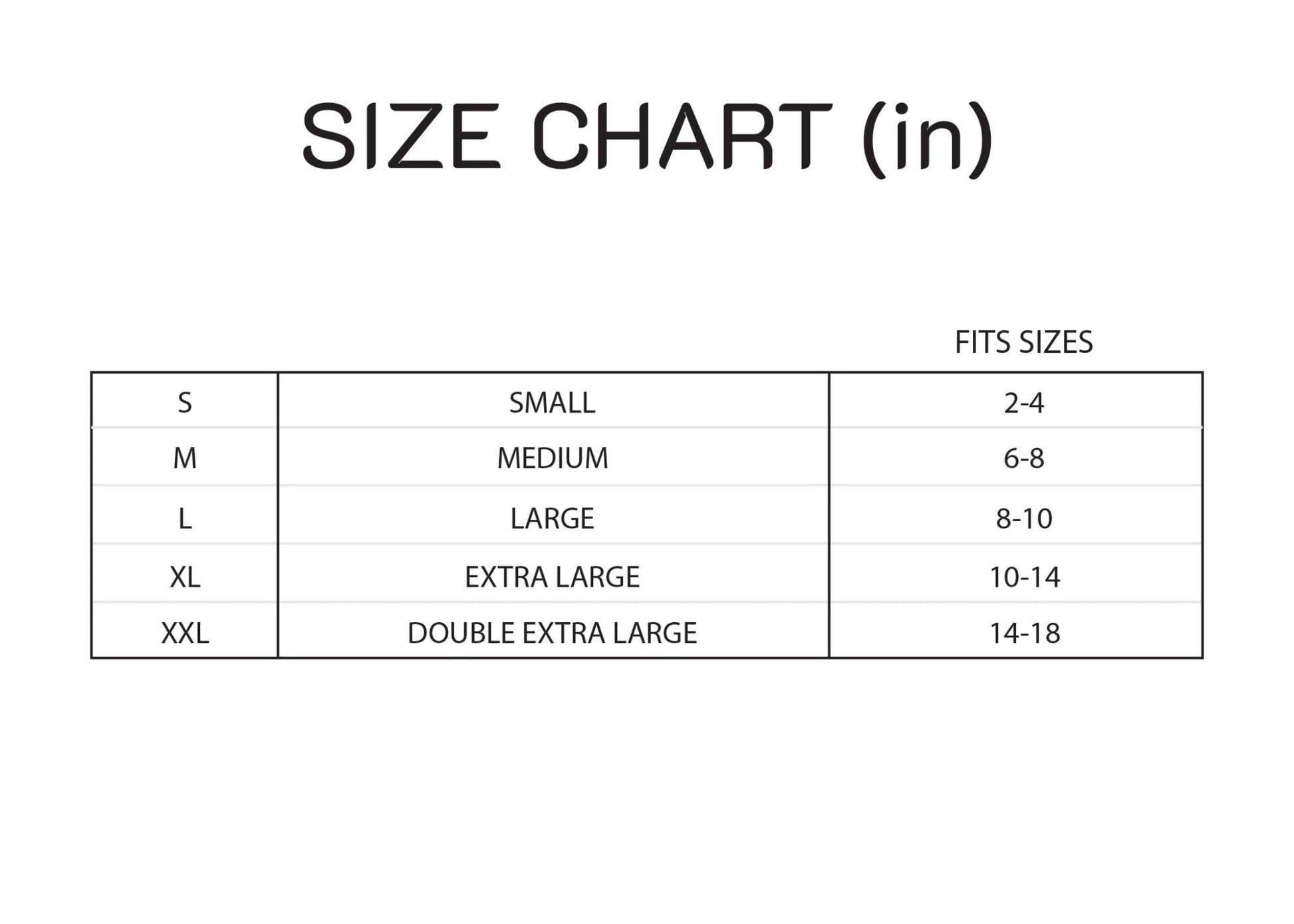Click the word SIZE in the title
This screenshot has width=1294, height=924.
[x=400, y=136]
